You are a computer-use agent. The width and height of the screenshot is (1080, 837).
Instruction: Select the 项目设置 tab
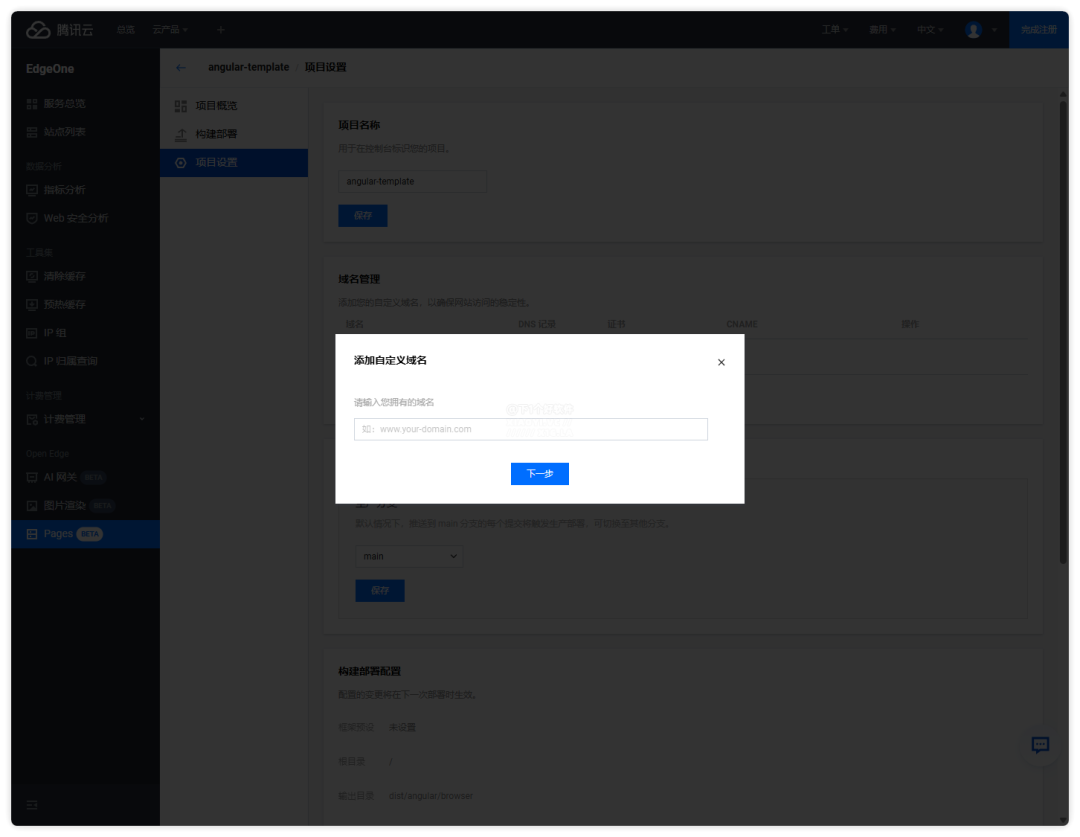tap(234, 163)
